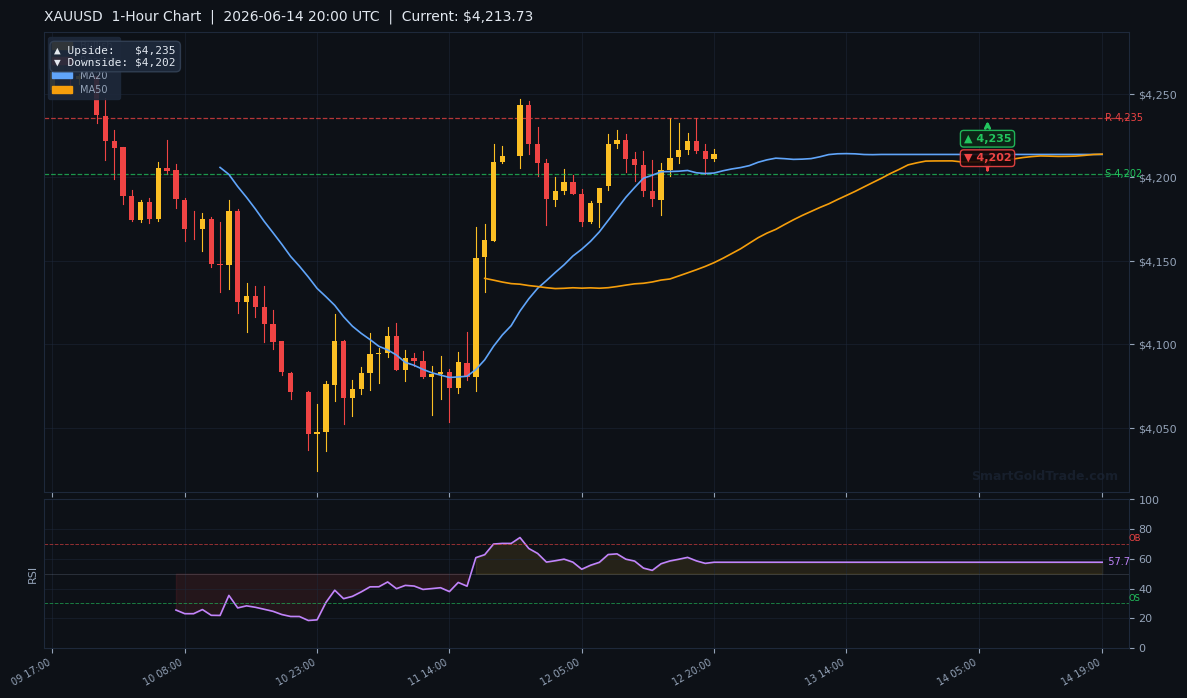The height and width of the screenshot is (698, 1187).
Task: Click the 40 RSI axis label
Action: pos(1145,589)
